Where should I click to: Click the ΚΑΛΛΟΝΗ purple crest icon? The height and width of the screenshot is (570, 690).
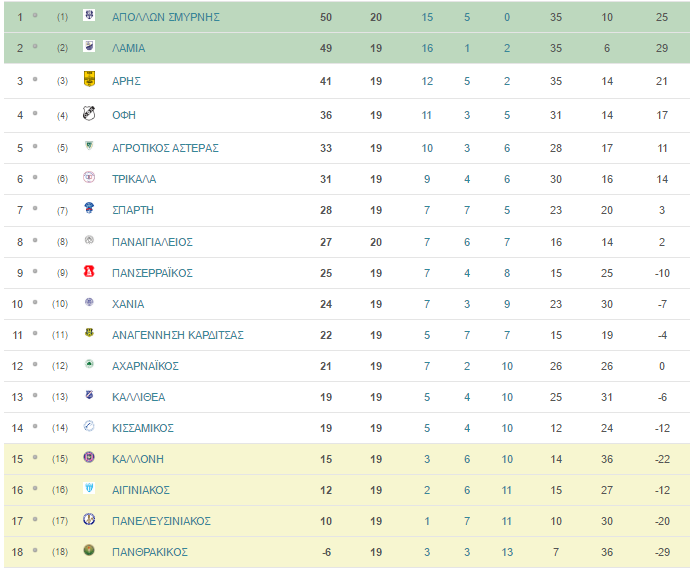pos(89,457)
